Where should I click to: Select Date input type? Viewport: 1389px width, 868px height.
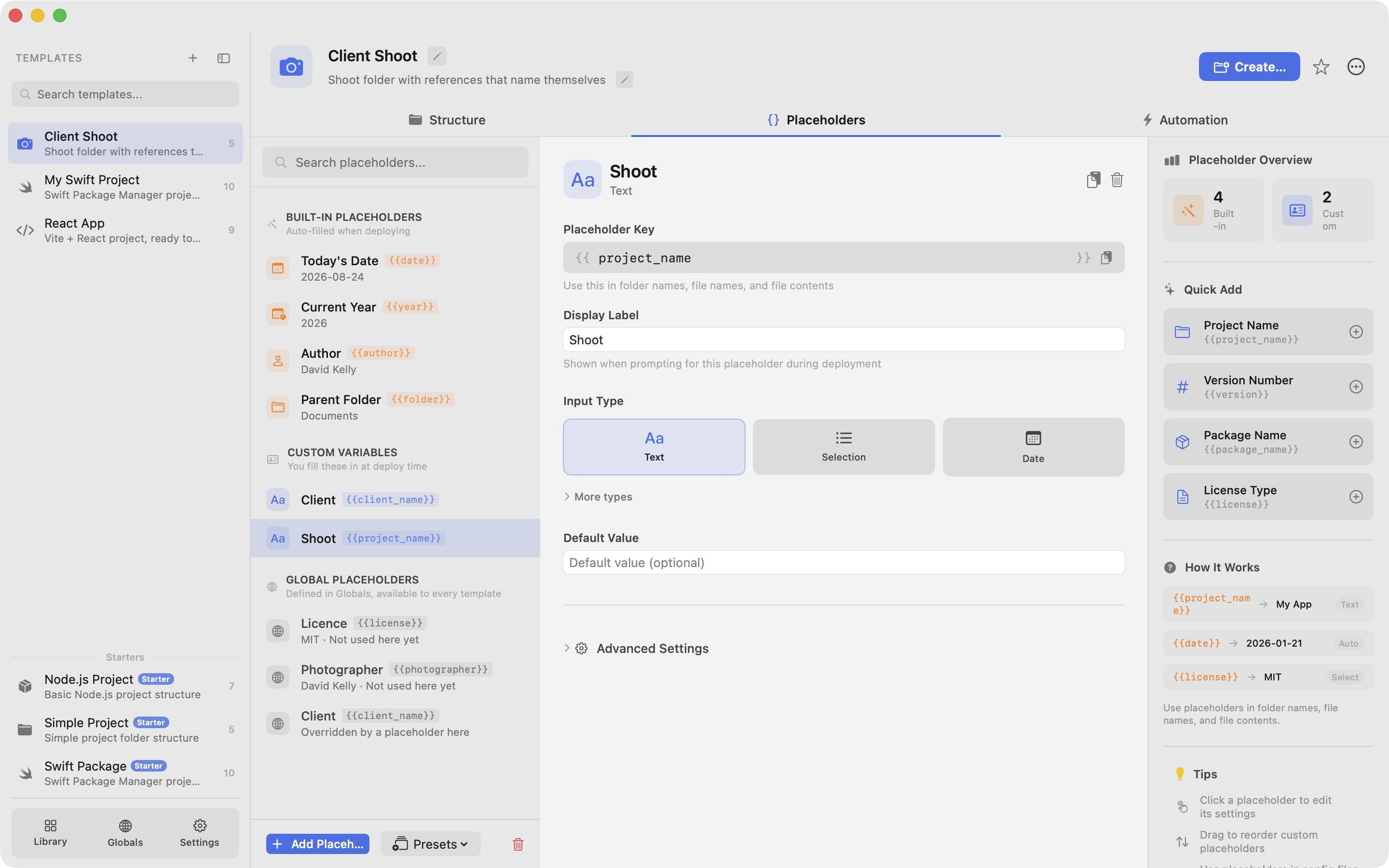point(1033,447)
